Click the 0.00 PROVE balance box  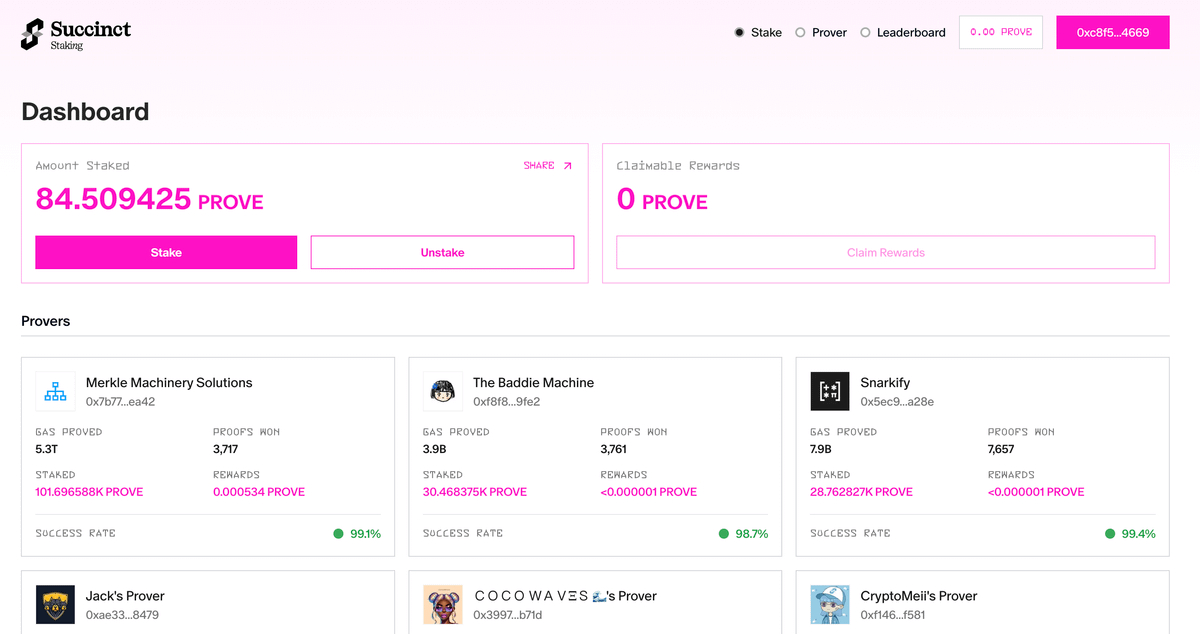[1001, 32]
